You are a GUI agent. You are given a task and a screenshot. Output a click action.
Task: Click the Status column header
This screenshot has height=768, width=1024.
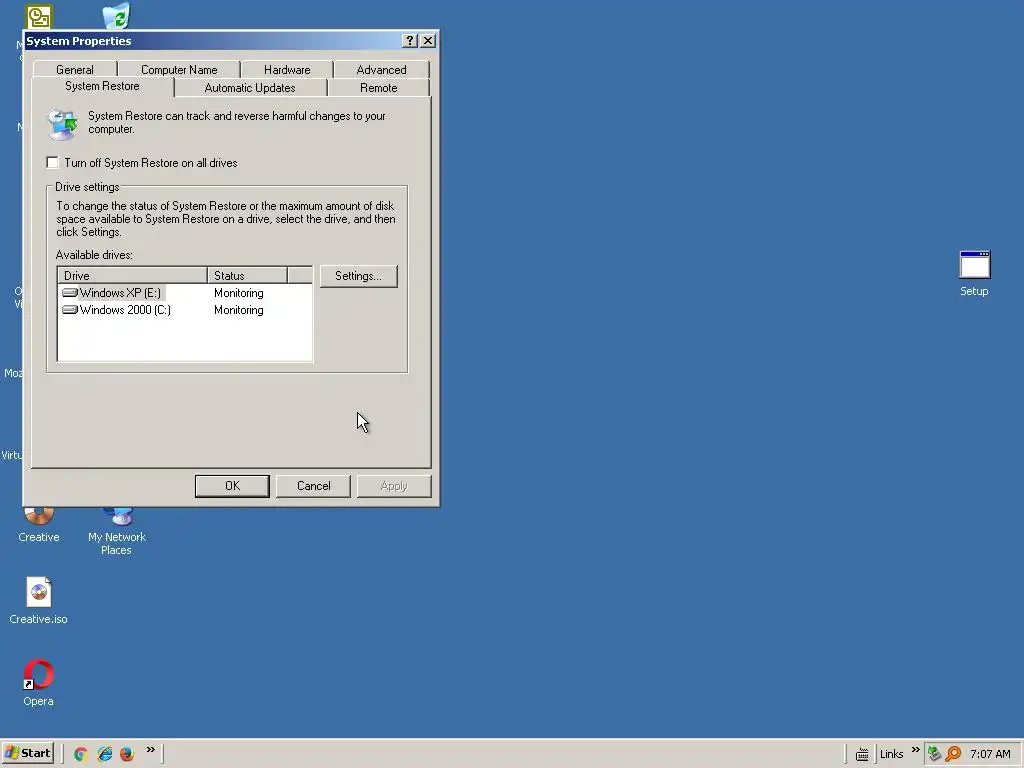pos(248,276)
